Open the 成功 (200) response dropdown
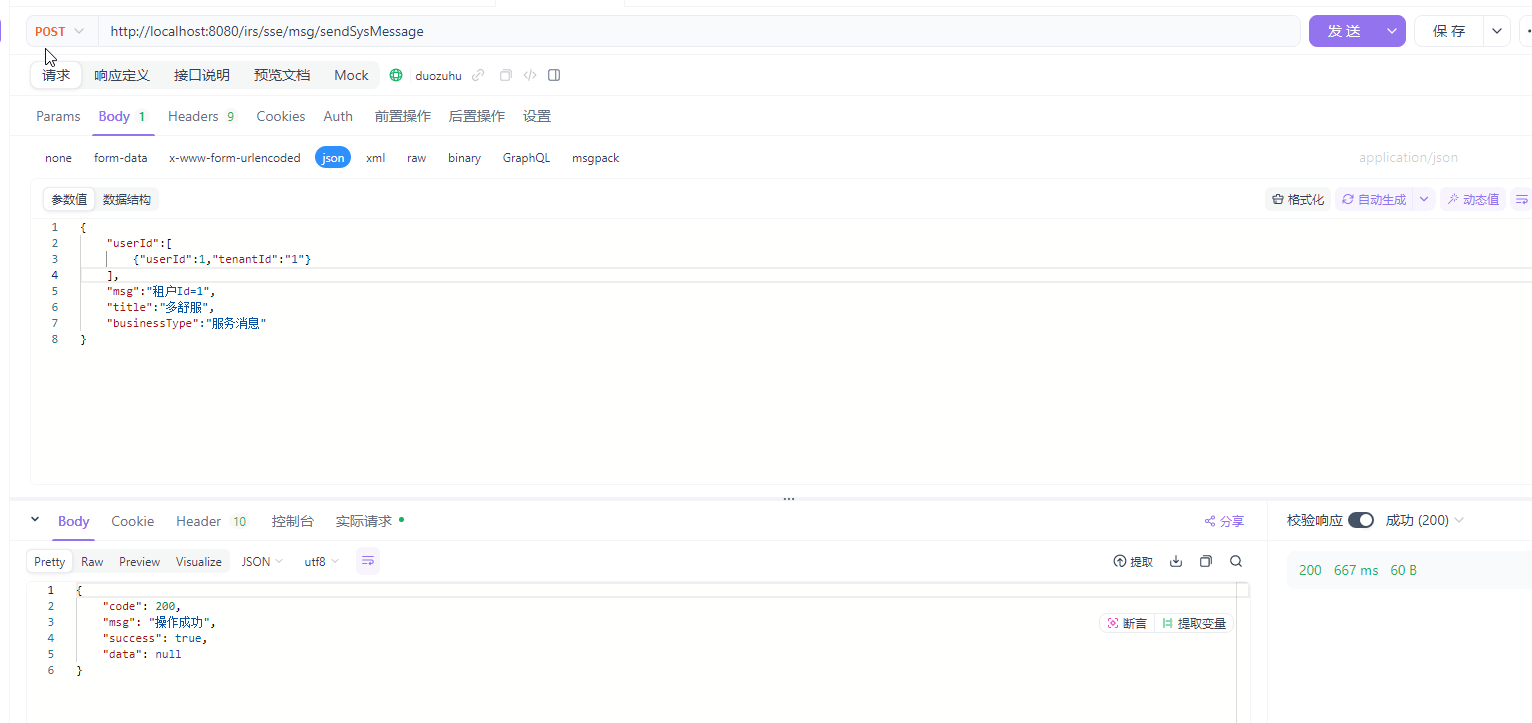The height and width of the screenshot is (723, 1532). [x=1425, y=520]
